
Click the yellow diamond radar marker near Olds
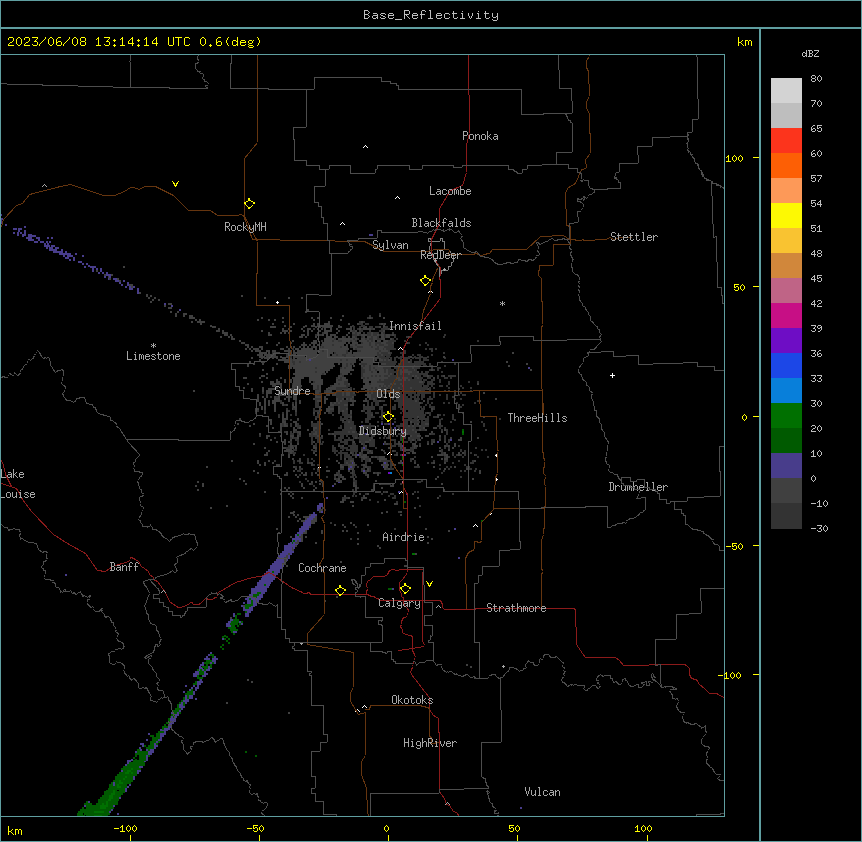[388, 417]
